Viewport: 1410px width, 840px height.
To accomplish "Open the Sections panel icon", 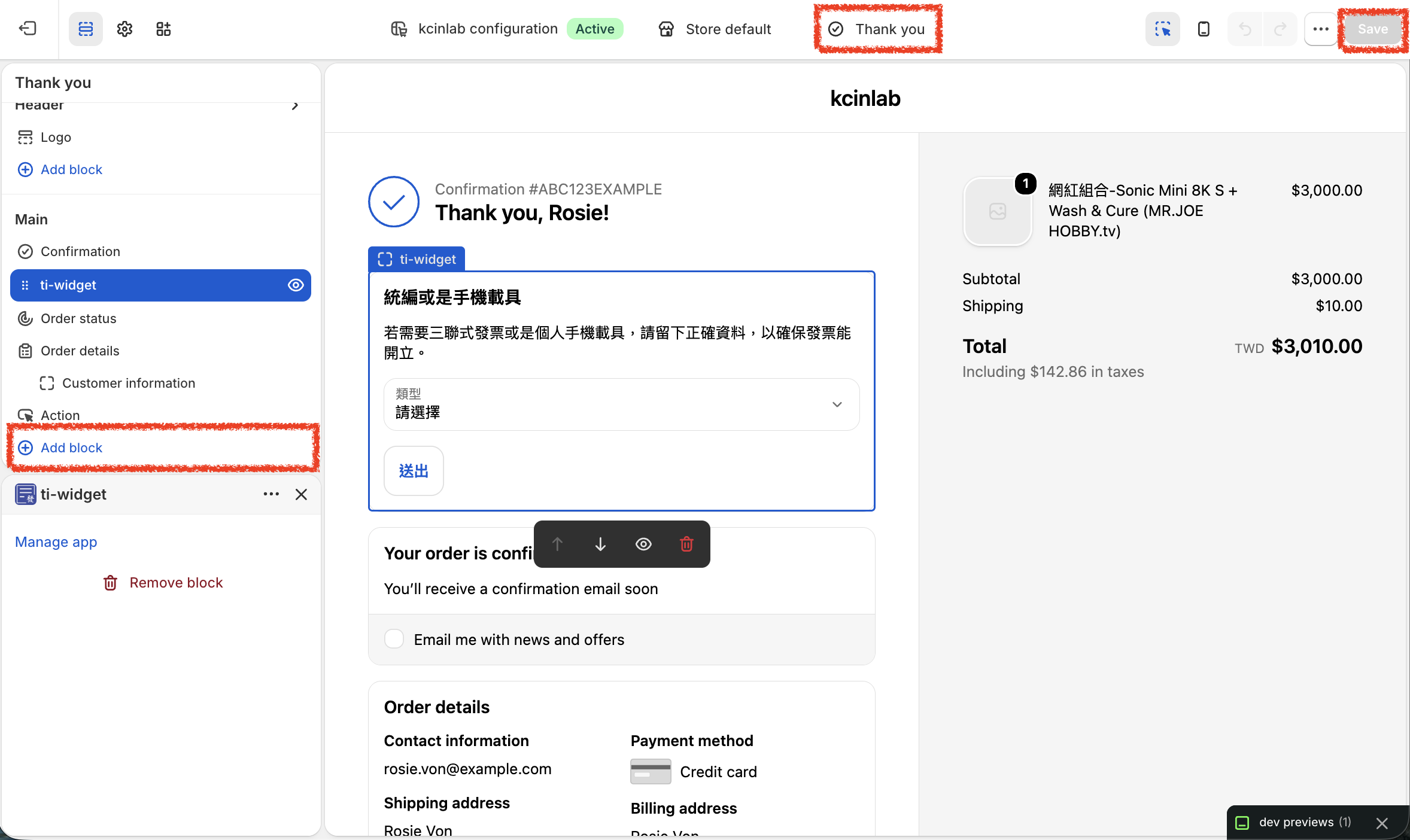I will 86,29.
